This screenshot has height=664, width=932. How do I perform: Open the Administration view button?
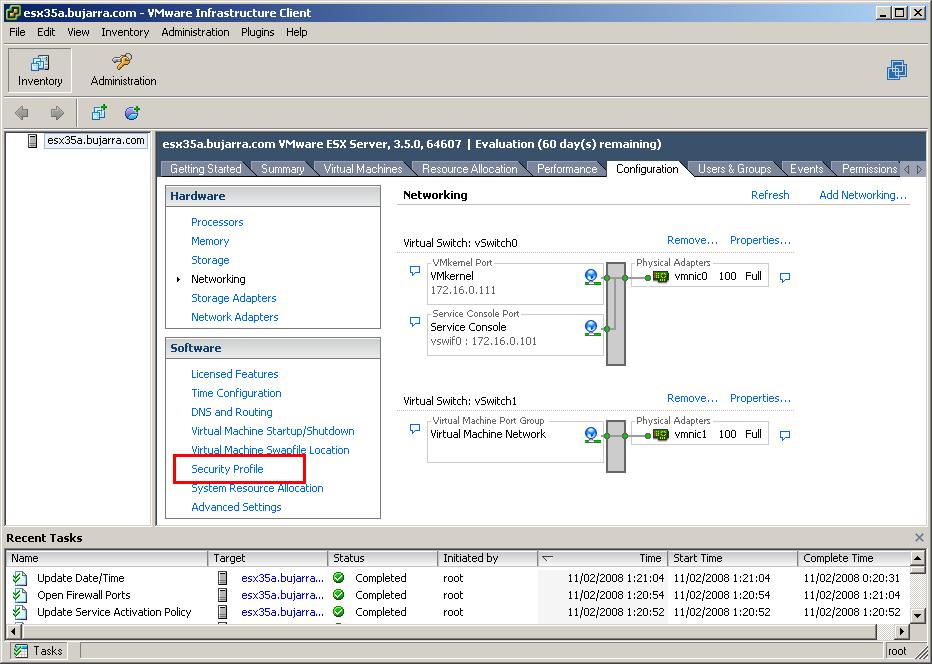(124, 71)
